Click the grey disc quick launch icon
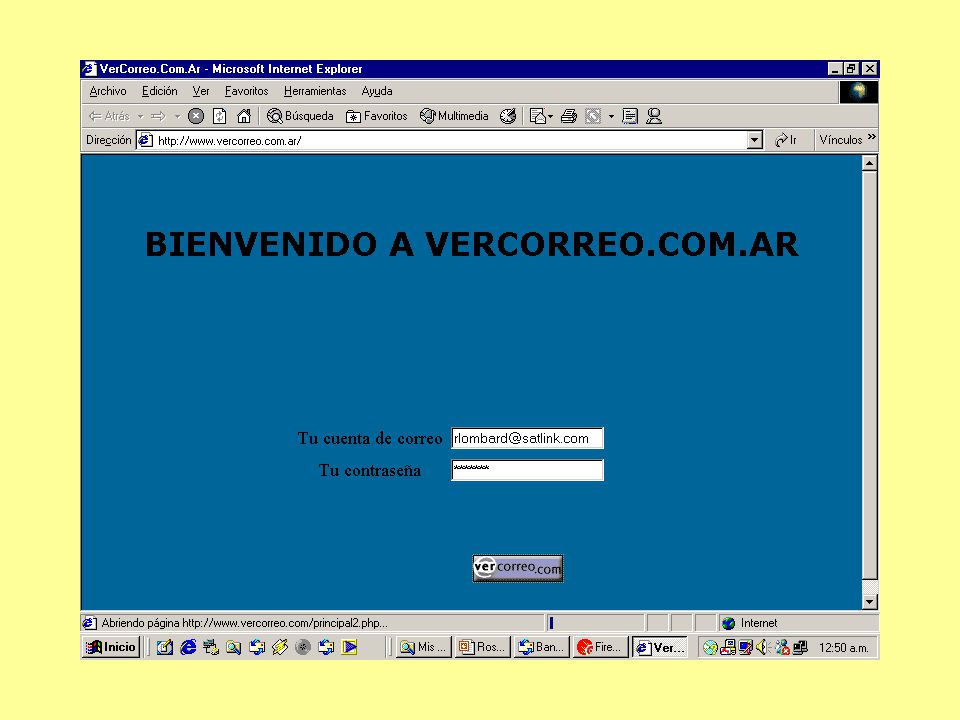 point(303,647)
